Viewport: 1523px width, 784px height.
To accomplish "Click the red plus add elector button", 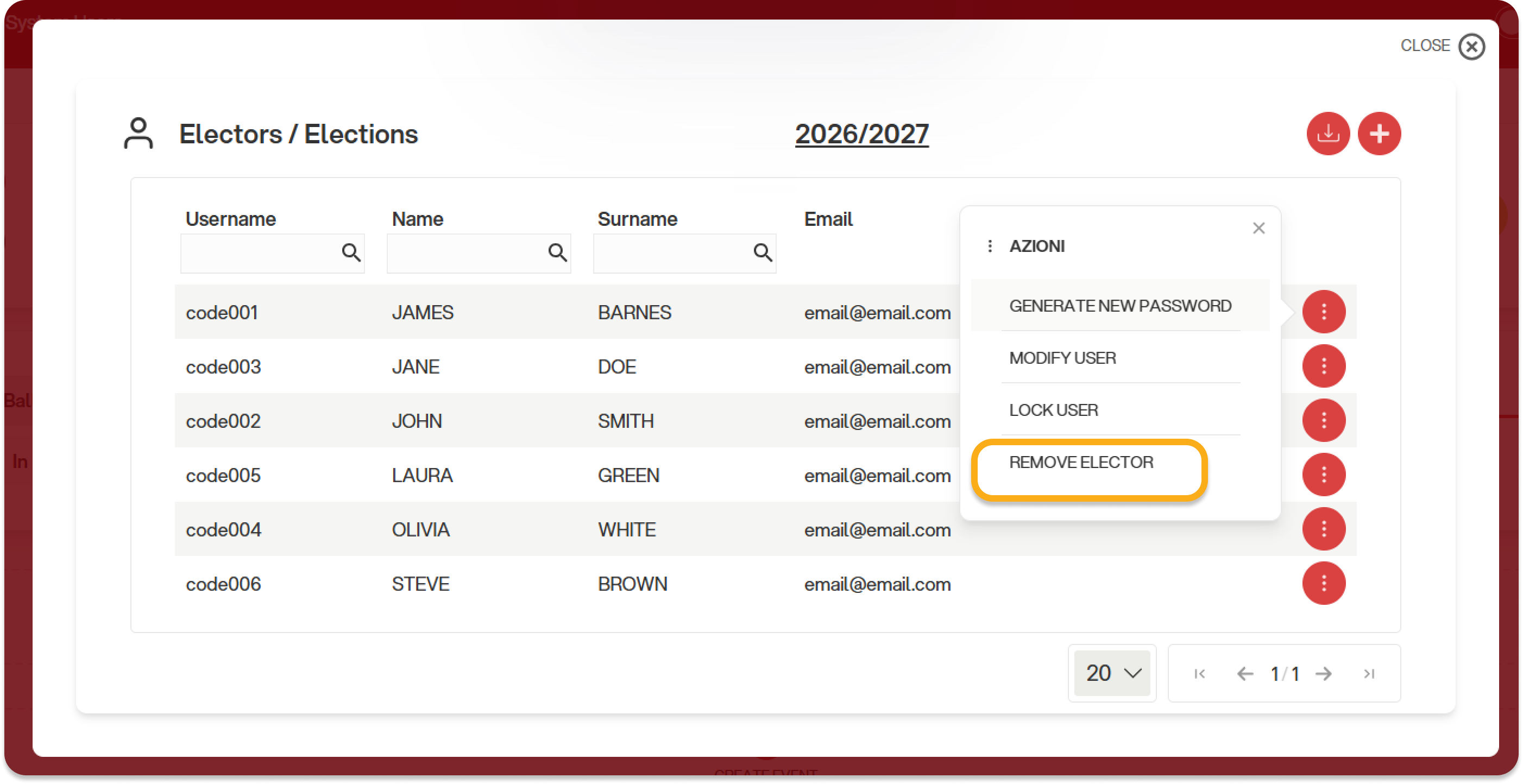I will 1379,134.
